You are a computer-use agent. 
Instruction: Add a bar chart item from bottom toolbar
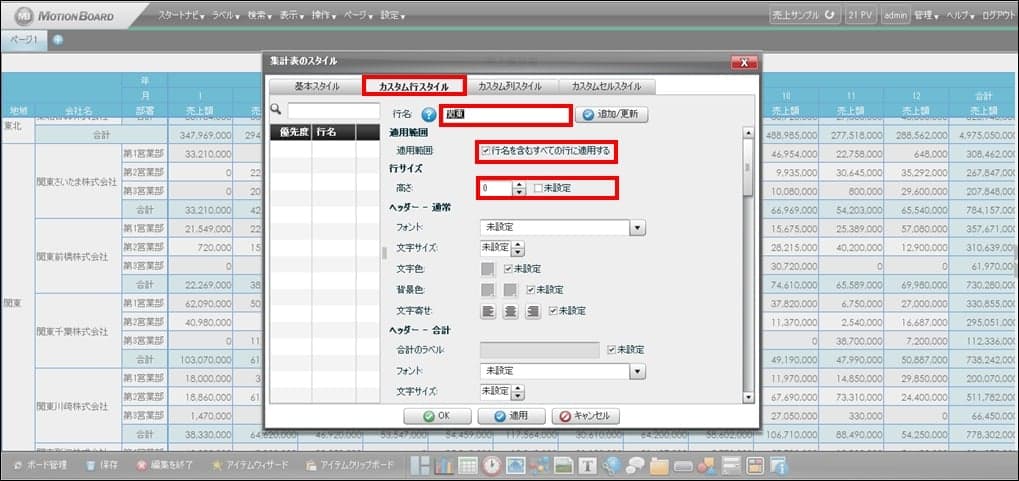pyautogui.click(x=446, y=465)
